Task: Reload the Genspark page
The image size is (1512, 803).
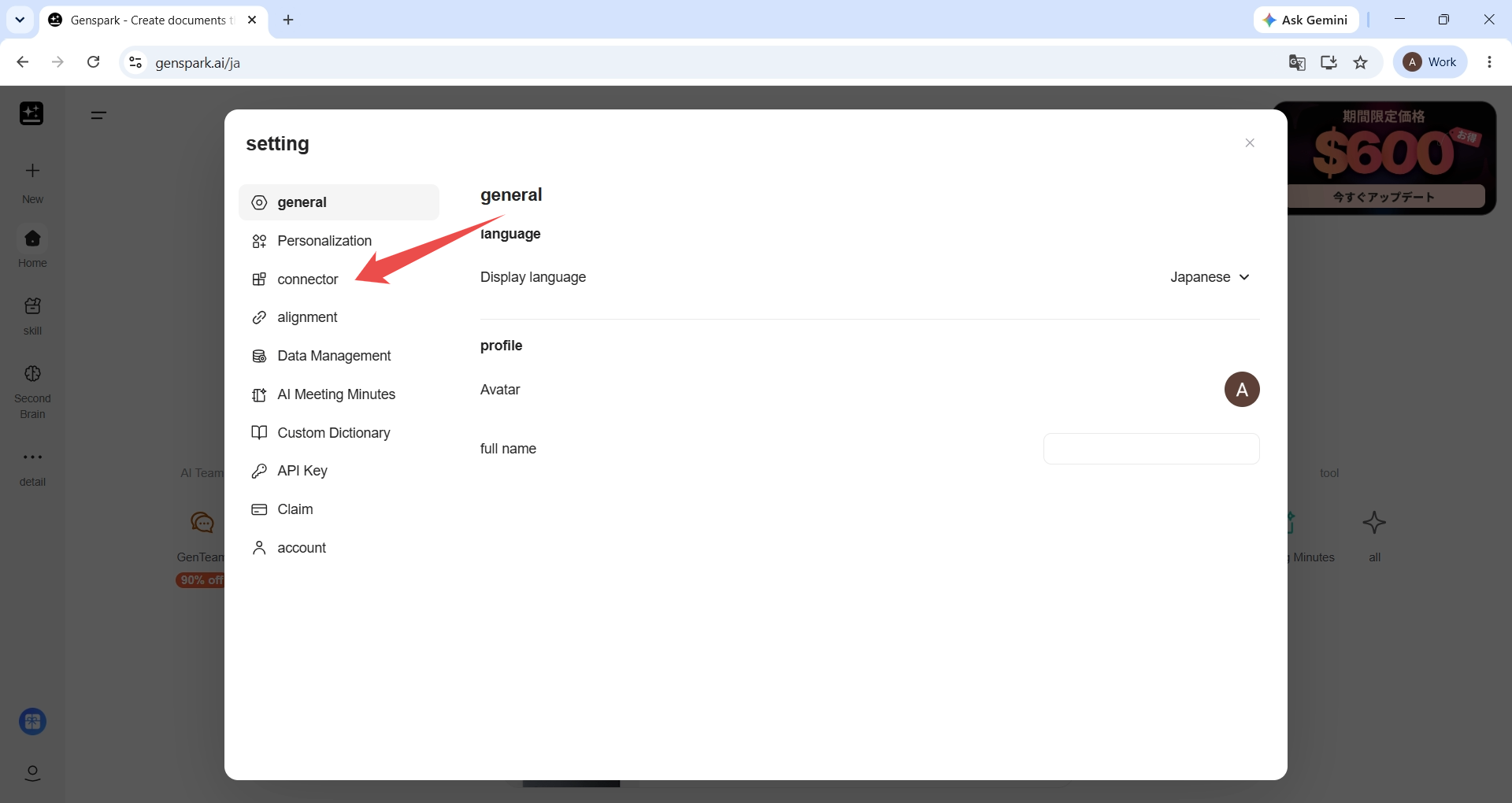Action: (93, 62)
